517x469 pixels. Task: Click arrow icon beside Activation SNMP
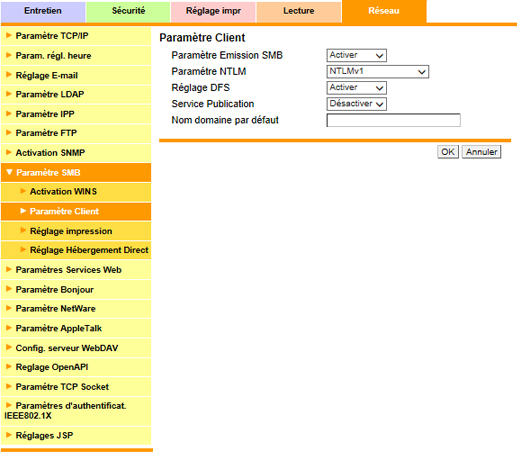coord(9,152)
